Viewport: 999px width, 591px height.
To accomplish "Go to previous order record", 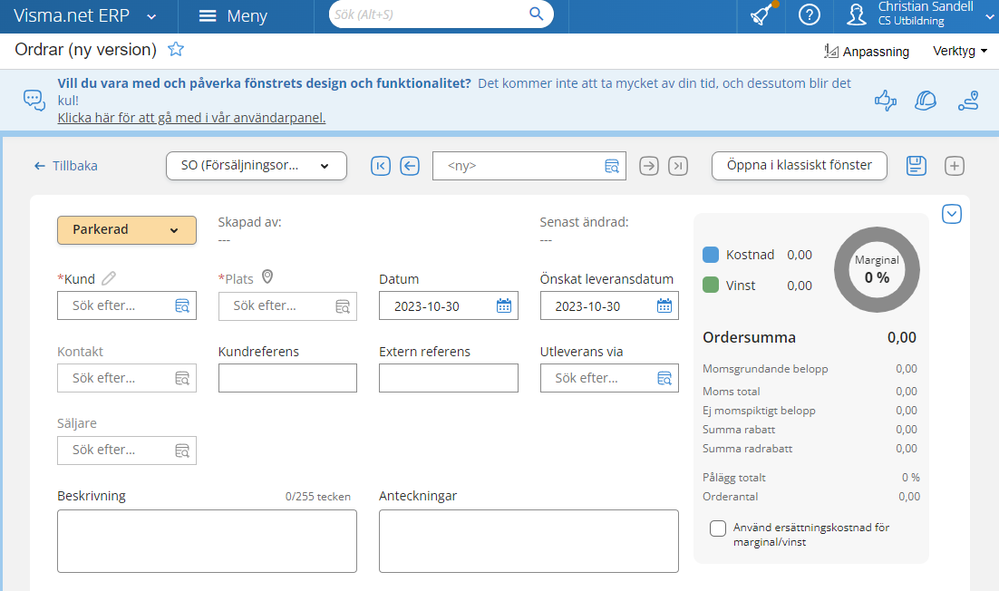I will 410,166.
